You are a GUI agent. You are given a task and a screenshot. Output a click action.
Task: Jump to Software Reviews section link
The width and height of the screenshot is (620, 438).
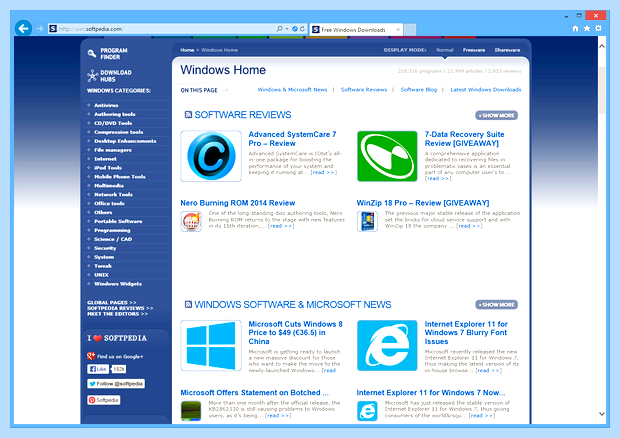tap(364, 90)
